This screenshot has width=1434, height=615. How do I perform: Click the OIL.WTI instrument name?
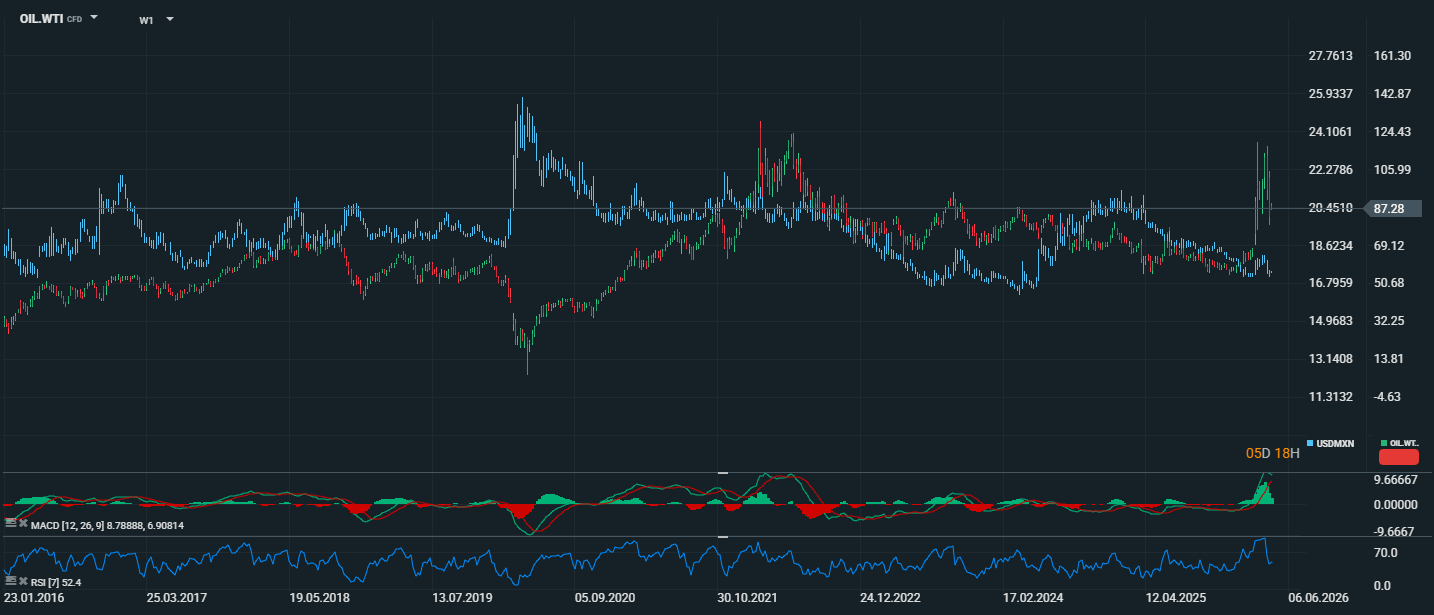tap(41, 18)
